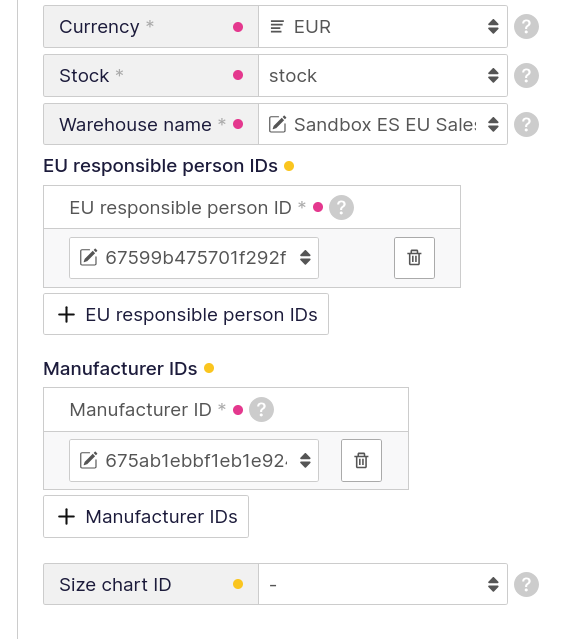The height and width of the screenshot is (639, 583).
Task: Expand the Stock mapping dropdown
Action: (383, 75)
